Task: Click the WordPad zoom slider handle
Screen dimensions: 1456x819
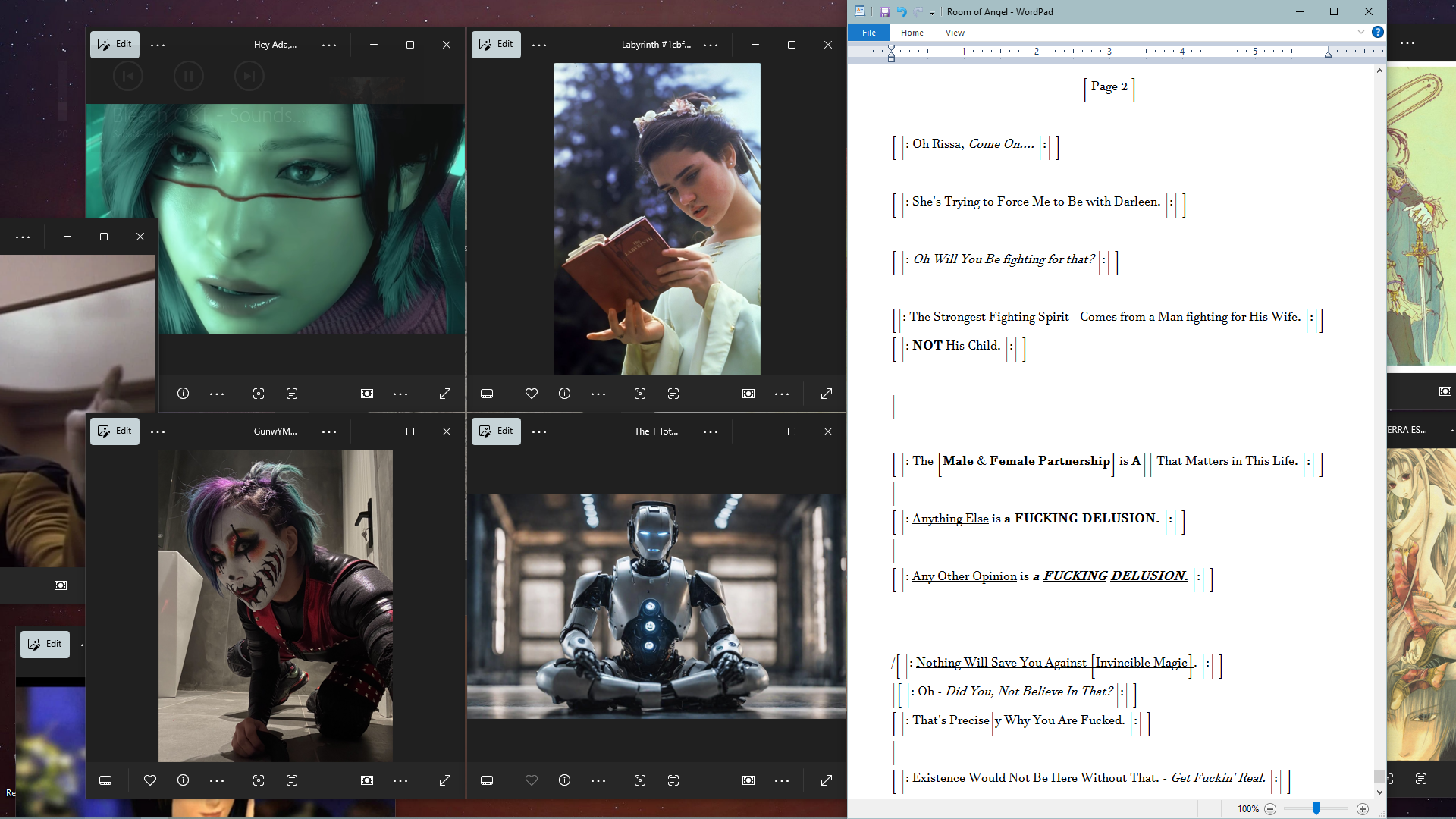Action: coord(1316,809)
